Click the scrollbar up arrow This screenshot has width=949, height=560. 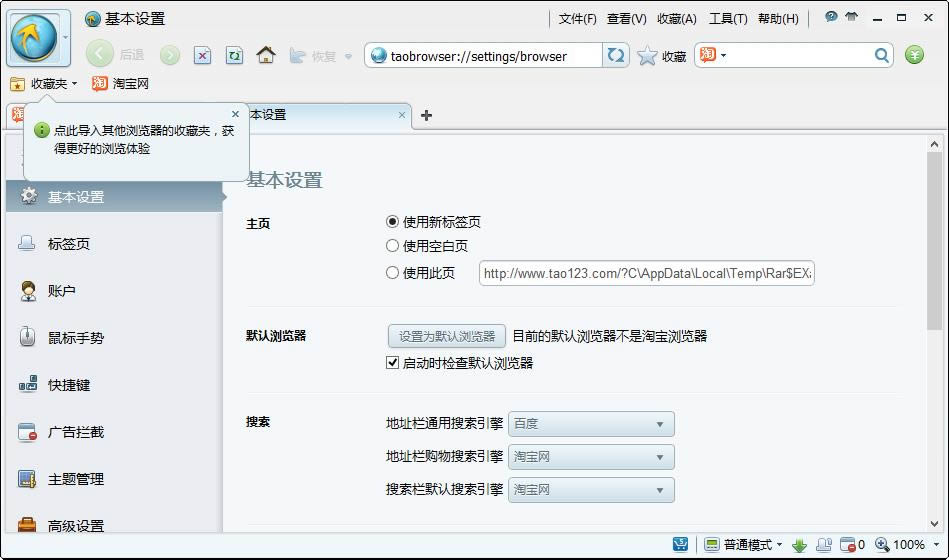coord(934,144)
